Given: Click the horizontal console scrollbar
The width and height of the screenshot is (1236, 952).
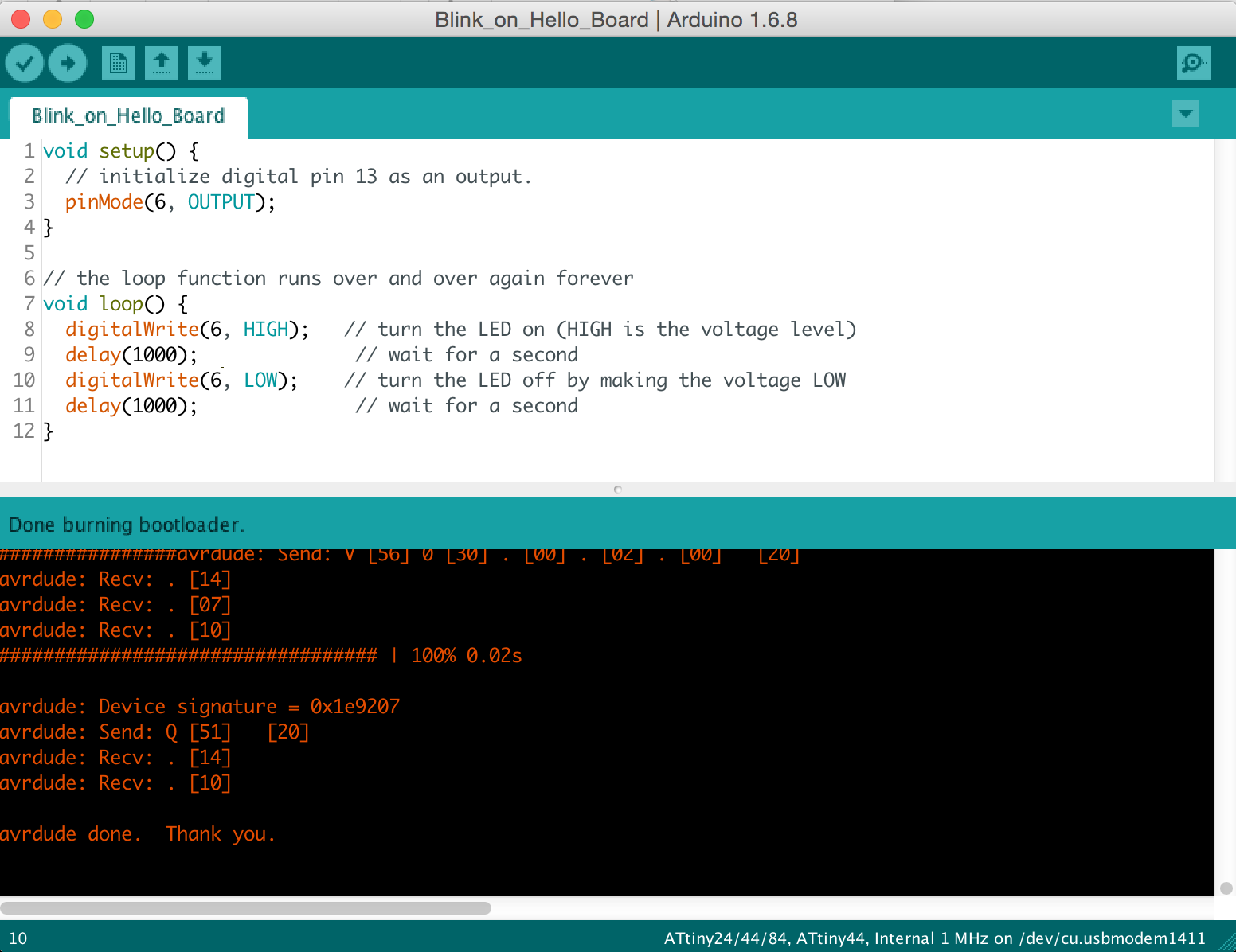Looking at the screenshot, I should 246,908.
